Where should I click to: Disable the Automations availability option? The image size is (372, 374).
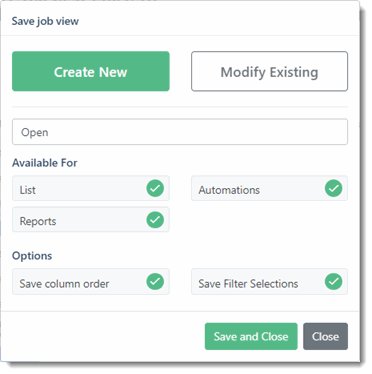[x=269, y=188]
